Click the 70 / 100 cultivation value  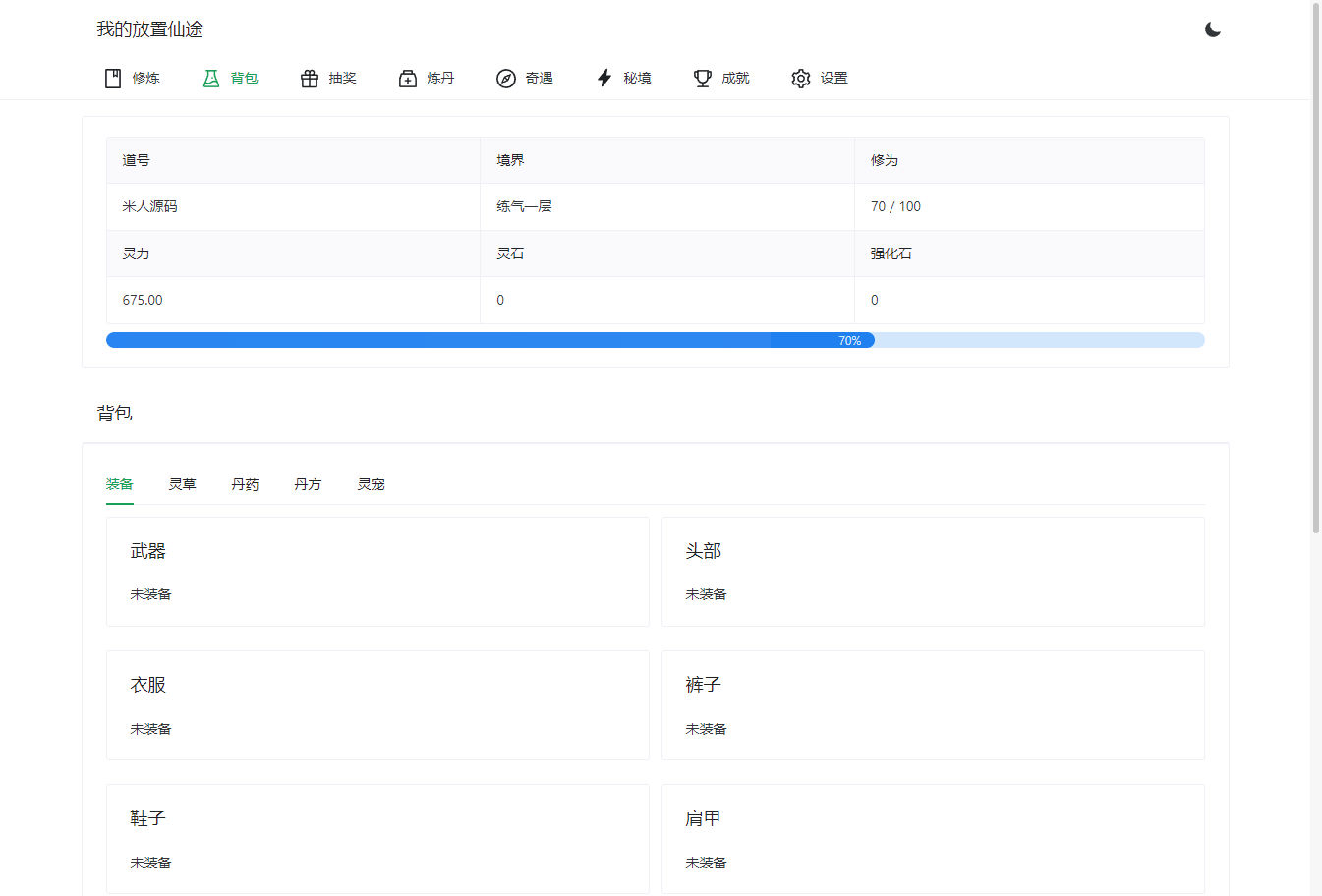pyautogui.click(x=895, y=206)
